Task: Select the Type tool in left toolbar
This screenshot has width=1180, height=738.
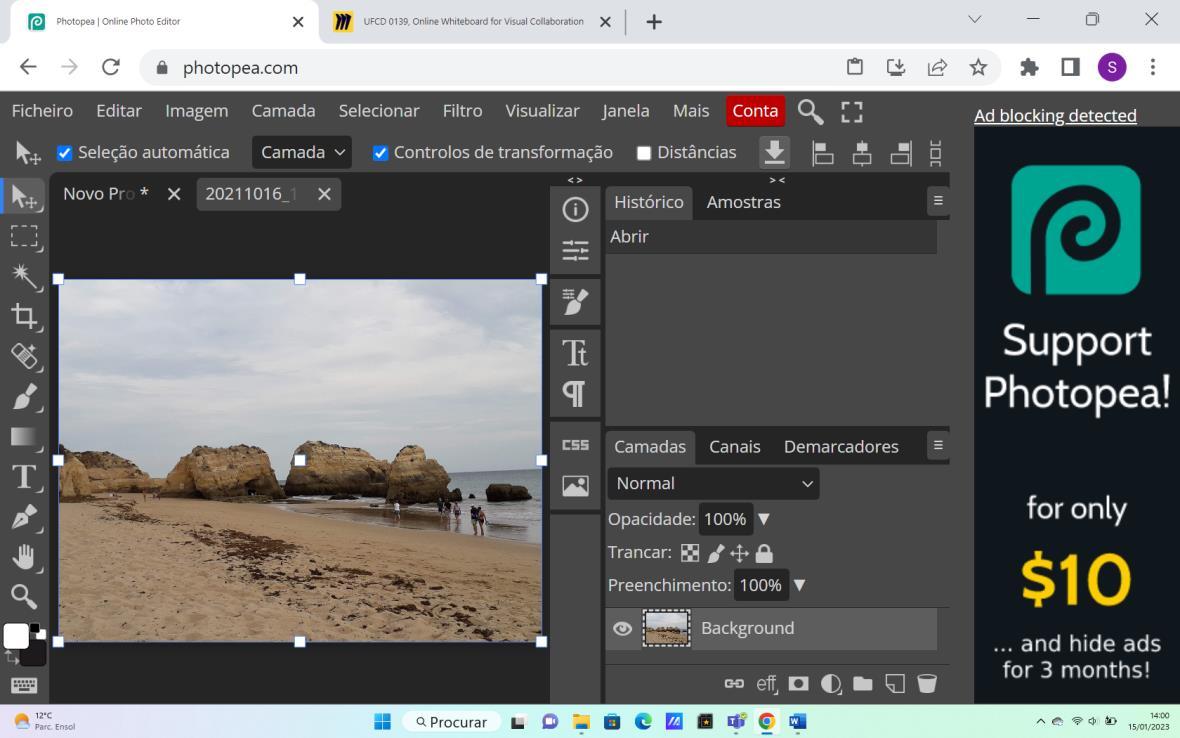Action: tap(24, 477)
